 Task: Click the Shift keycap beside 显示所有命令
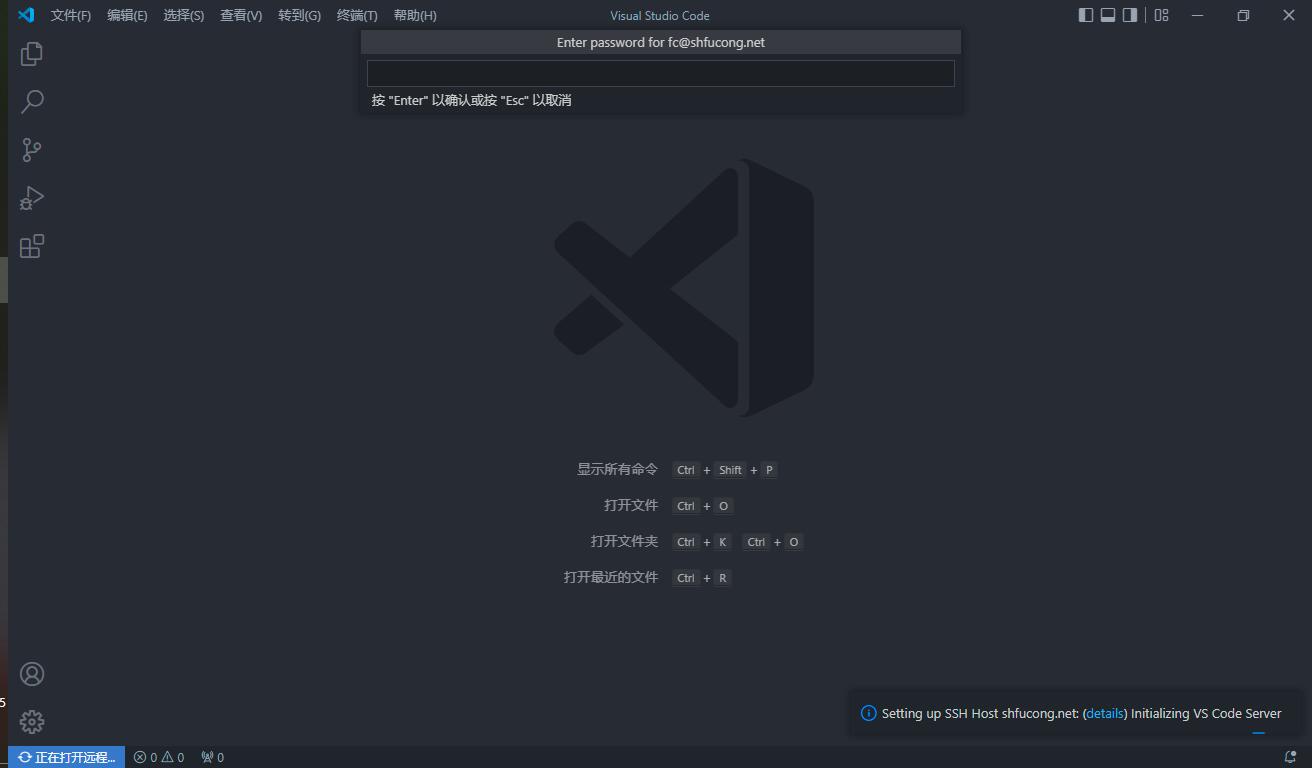(x=730, y=470)
